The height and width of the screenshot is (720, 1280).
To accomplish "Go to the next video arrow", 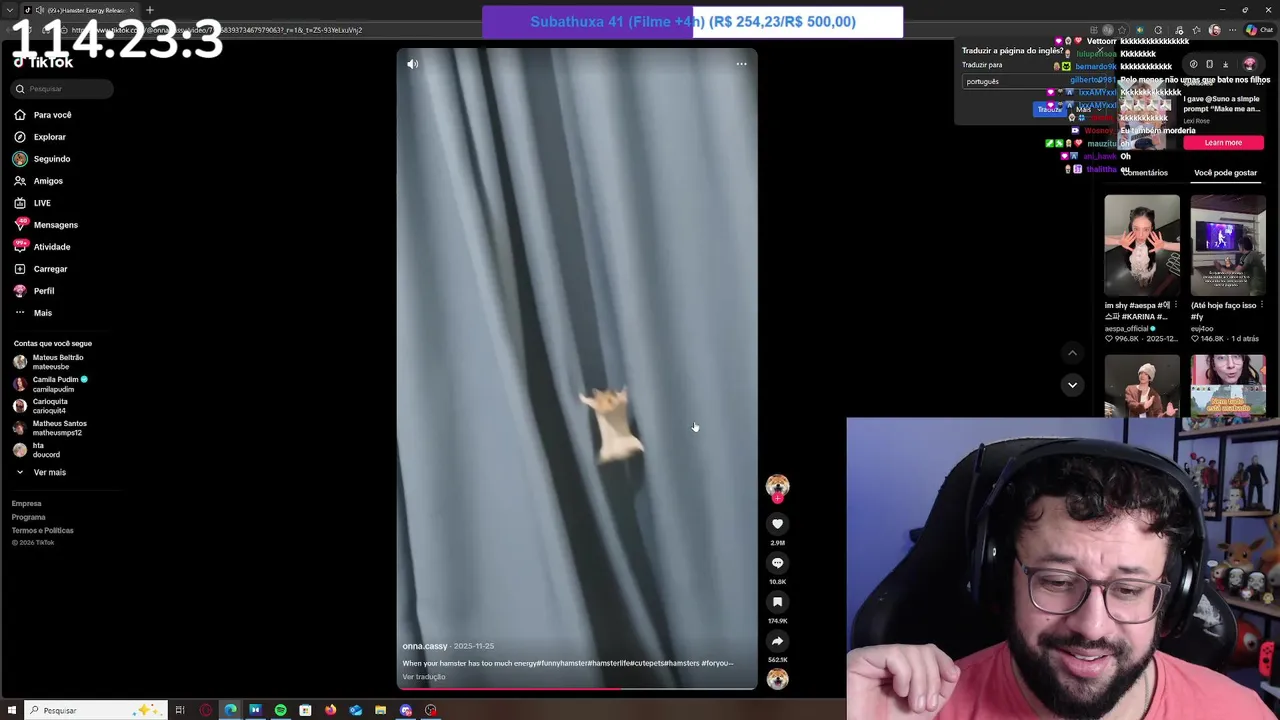I will pyautogui.click(x=1072, y=385).
